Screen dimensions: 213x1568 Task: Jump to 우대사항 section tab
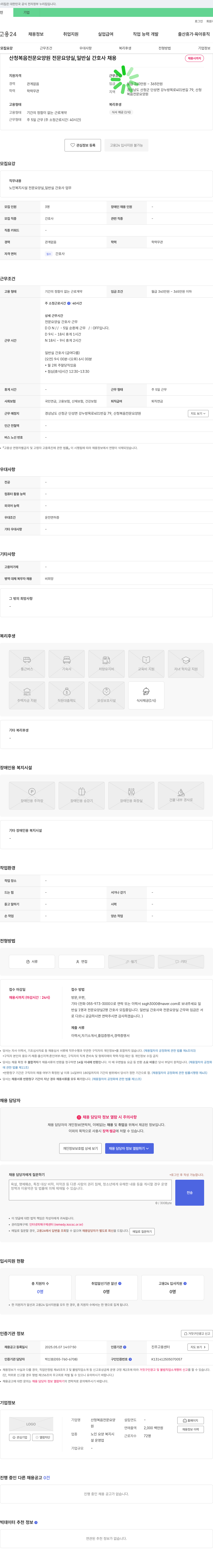coord(85,48)
